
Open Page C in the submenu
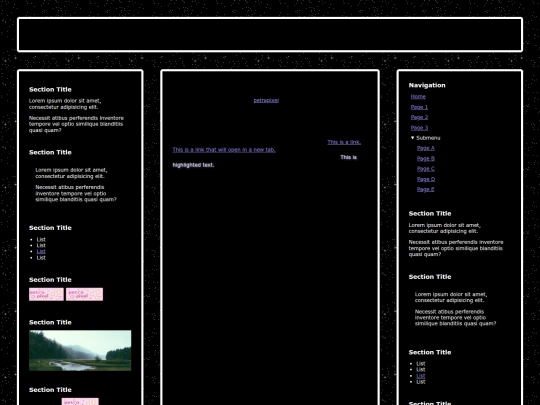point(426,169)
